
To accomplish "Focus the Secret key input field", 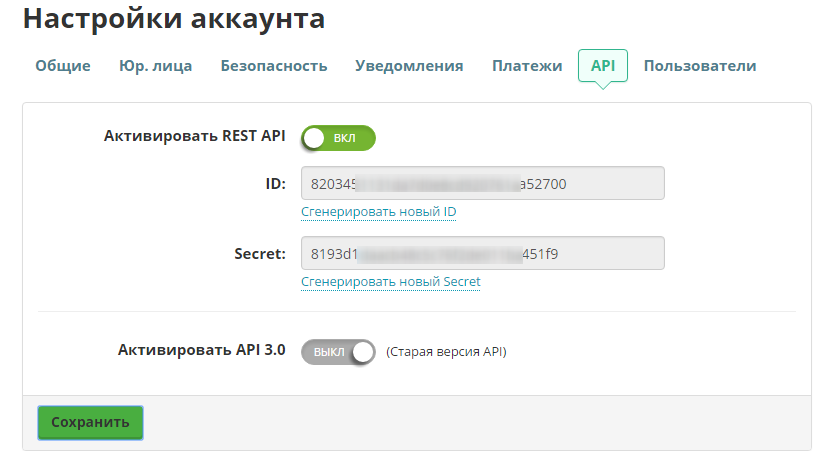I will [482, 254].
